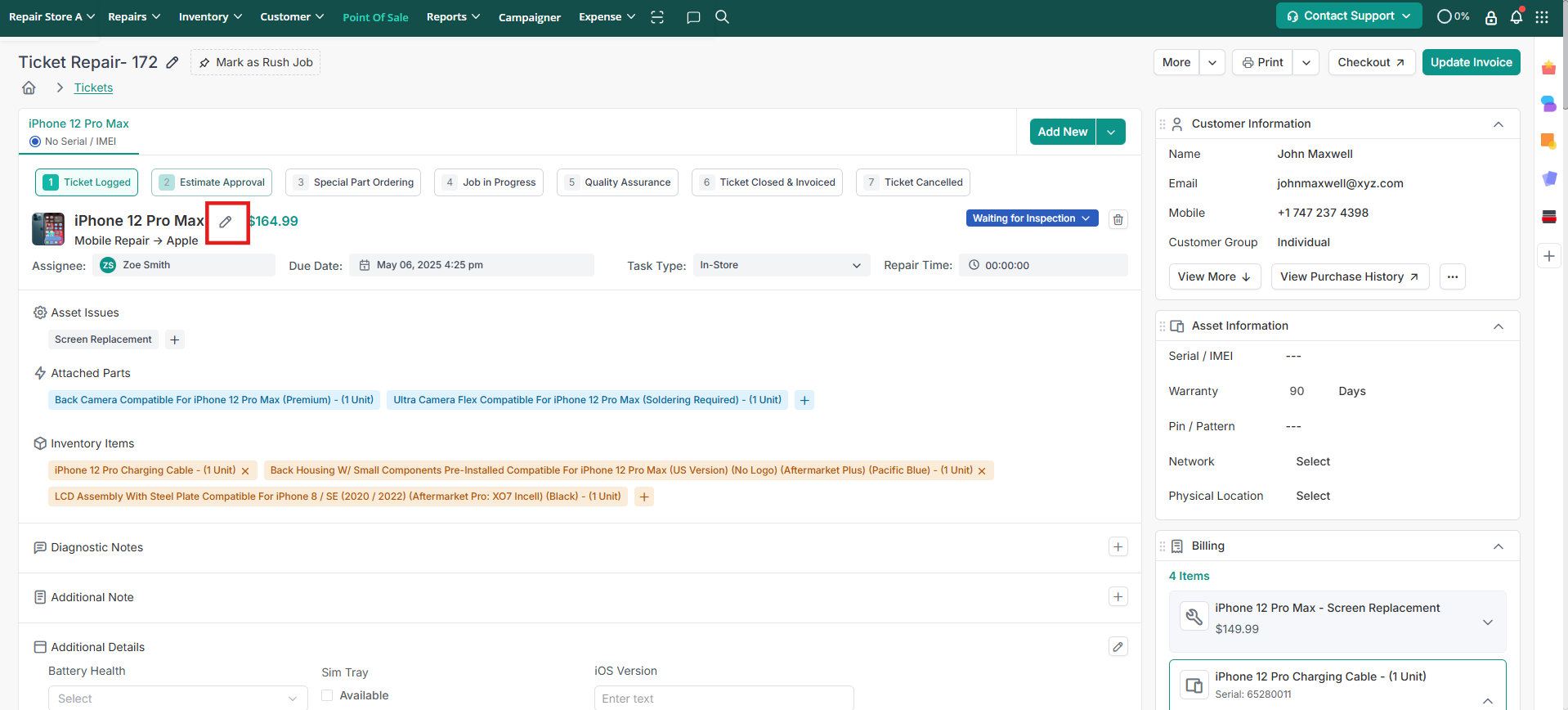The image size is (1568, 710).
Task: Open the Inventory menu
Action: coord(210,16)
